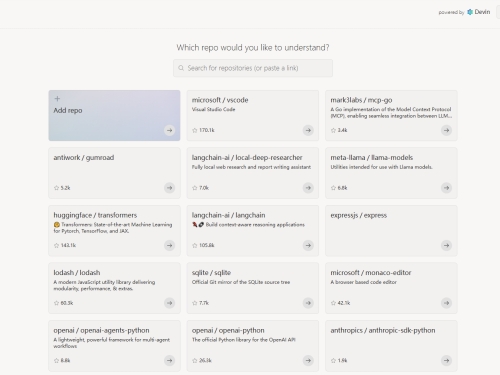Image resolution: width=500 pixels, height=375 pixels.
Task: Click the arrow on anthropics / anthropic-sdk-python card
Action: pyautogui.click(x=446, y=360)
